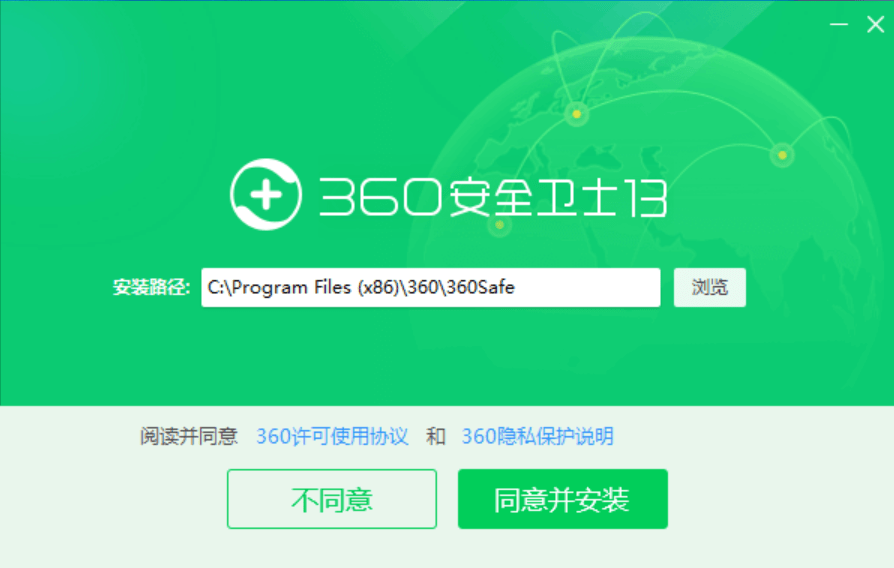The height and width of the screenshot is (568, 894).
Task: Click the 360 Safe plus-sign logo
Action: [x=266, y=194]
